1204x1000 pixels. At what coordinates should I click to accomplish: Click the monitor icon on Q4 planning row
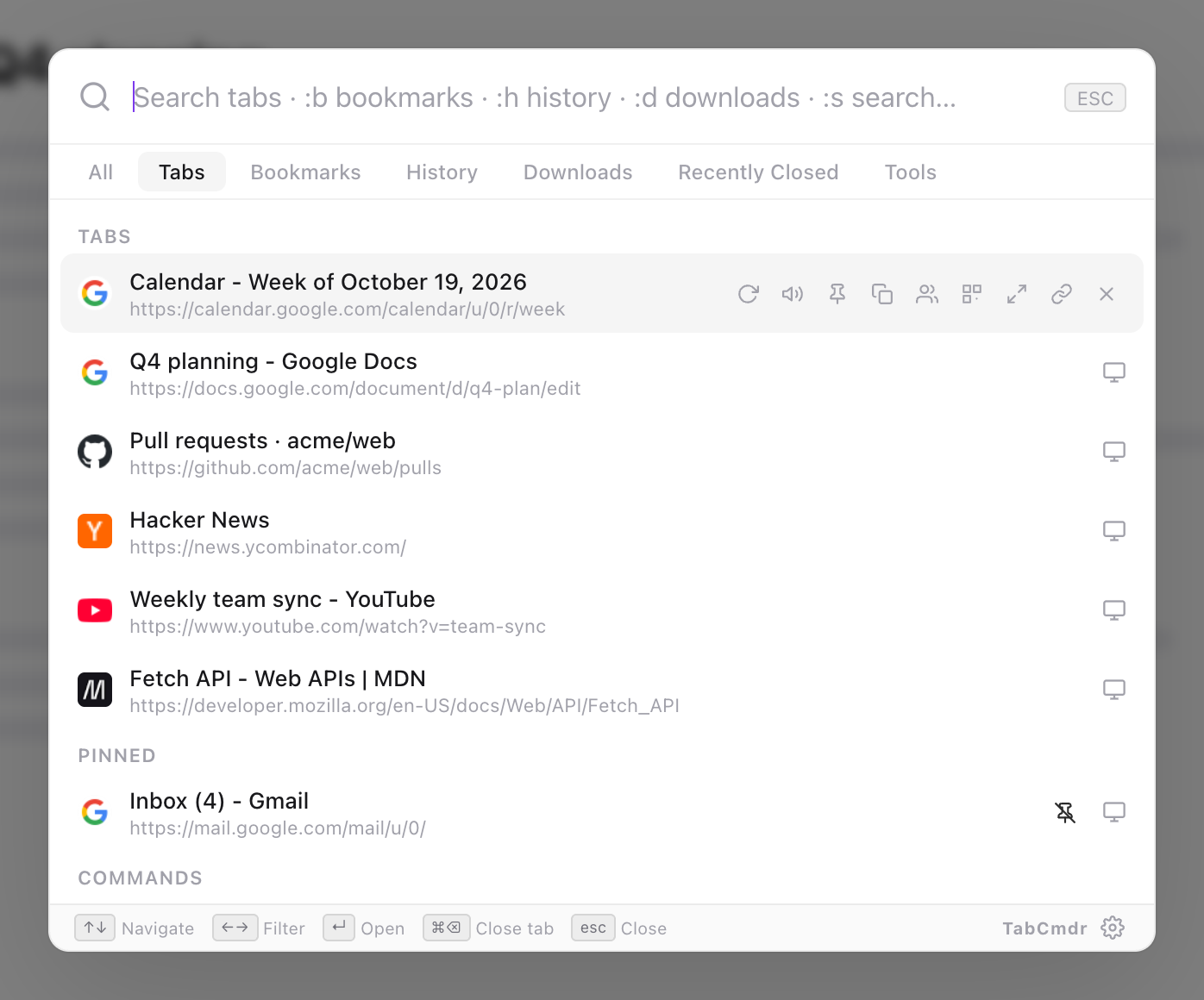click(1114, 372)
